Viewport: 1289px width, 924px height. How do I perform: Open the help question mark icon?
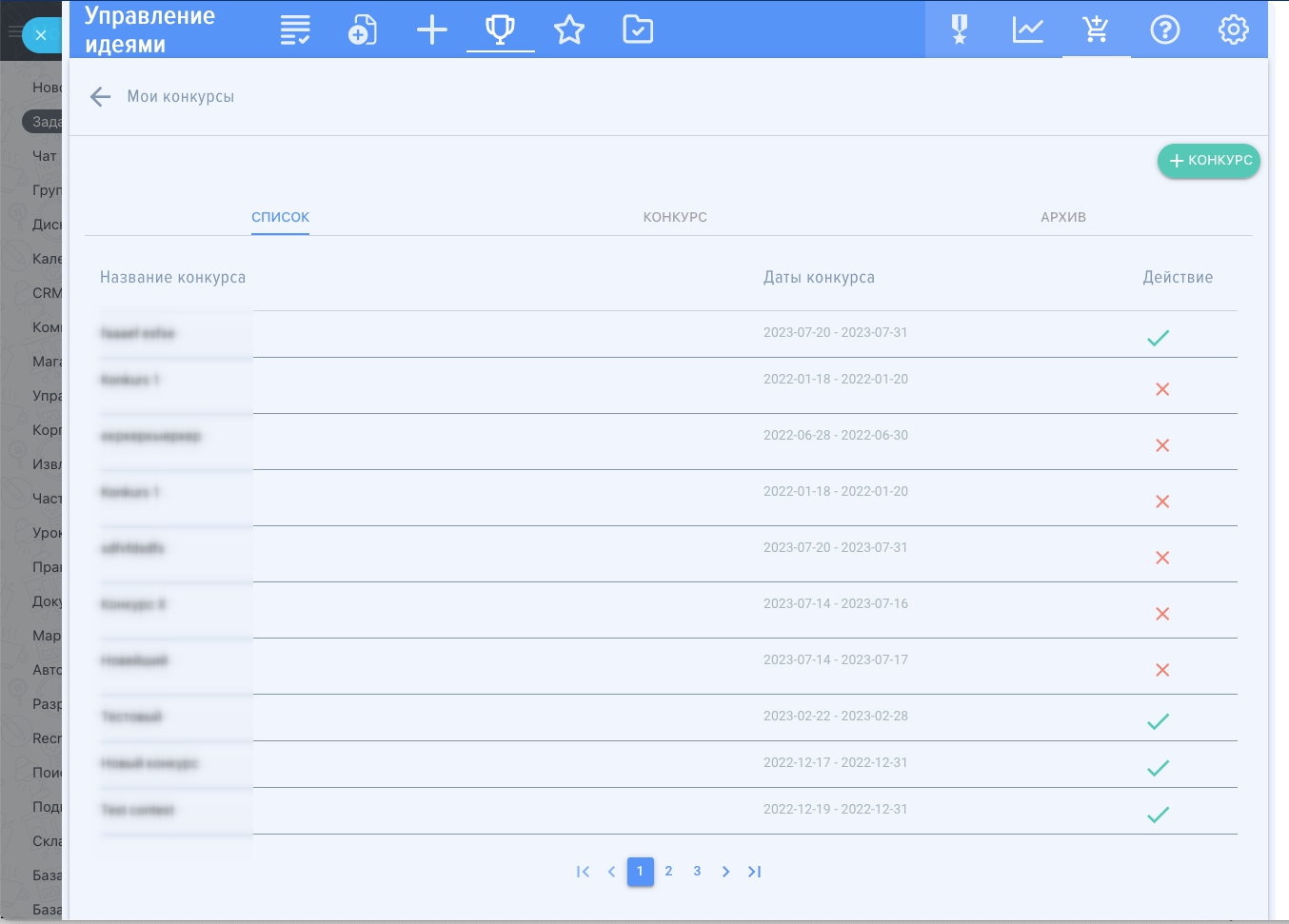pyautogui.click(x=1165, y=30)
